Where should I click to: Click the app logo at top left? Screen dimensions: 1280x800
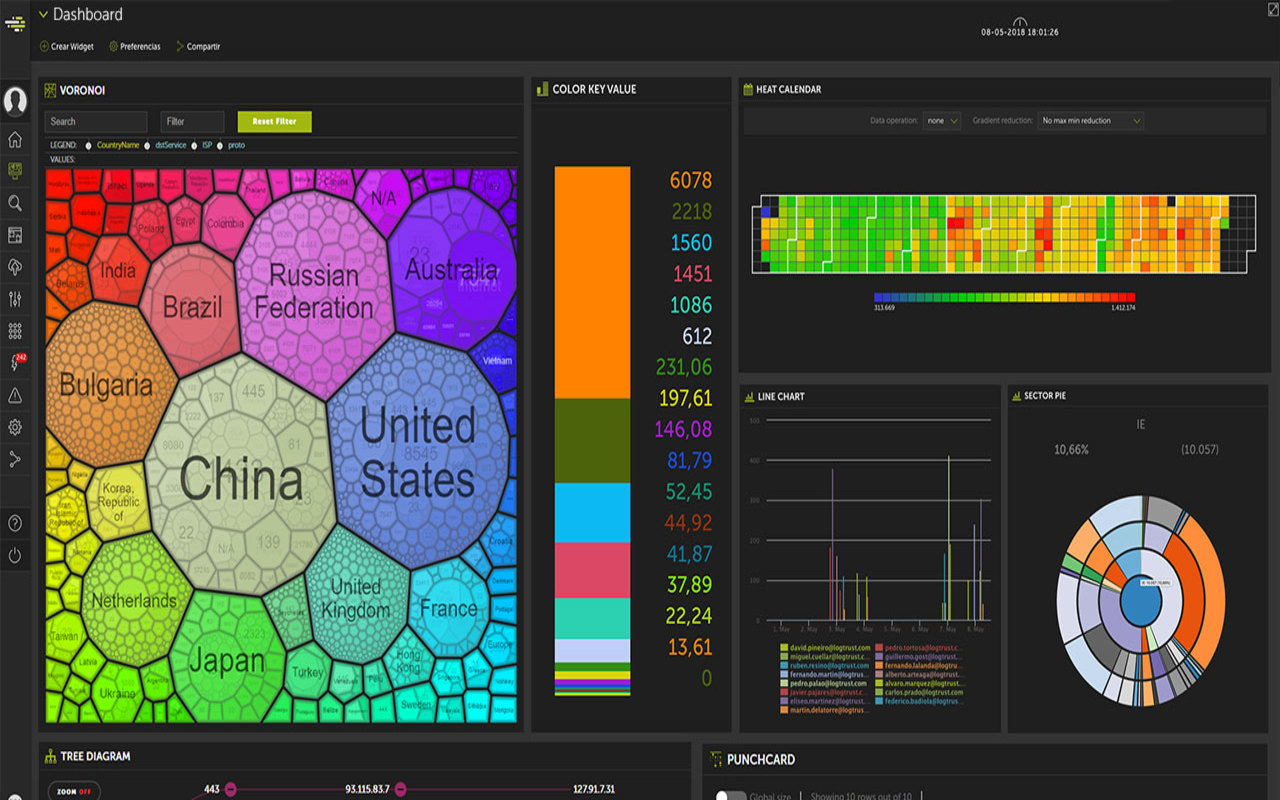click(15, 22)
